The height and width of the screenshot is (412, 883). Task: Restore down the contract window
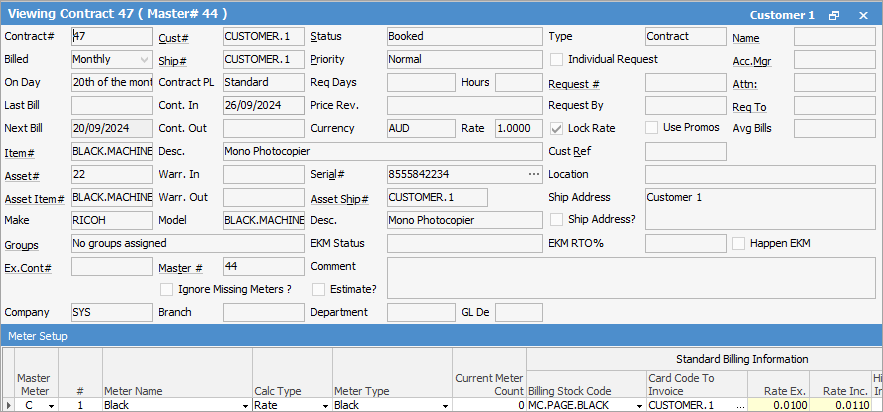coord(833,16)
